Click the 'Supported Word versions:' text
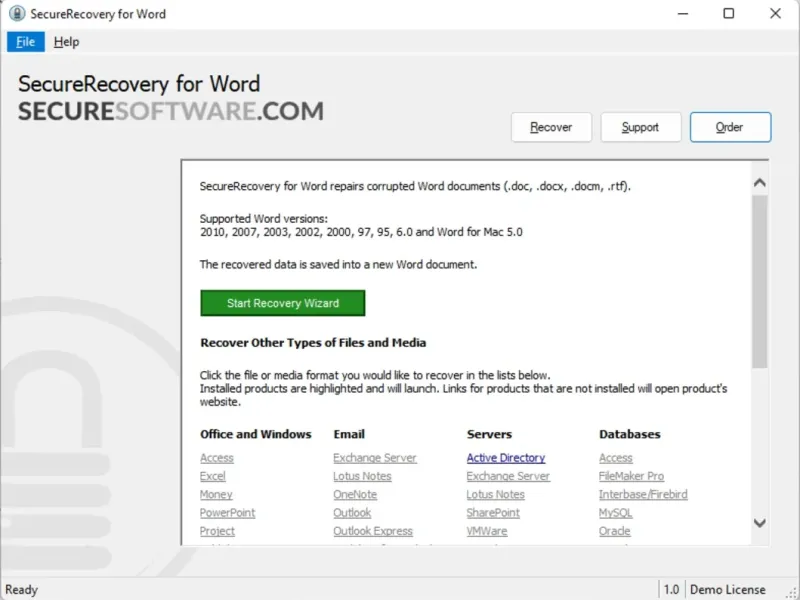 (264, 219)
